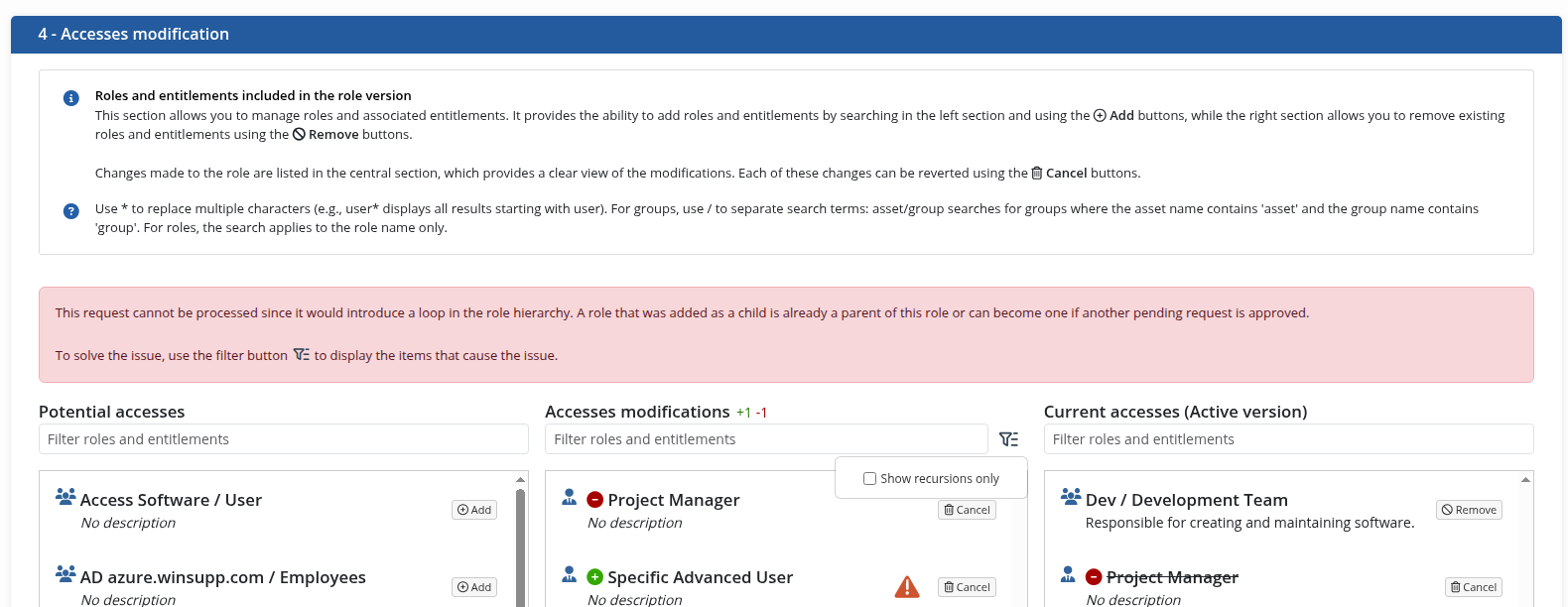
Task: Focus the Current accesses filter field
Action: [1288, 439]
